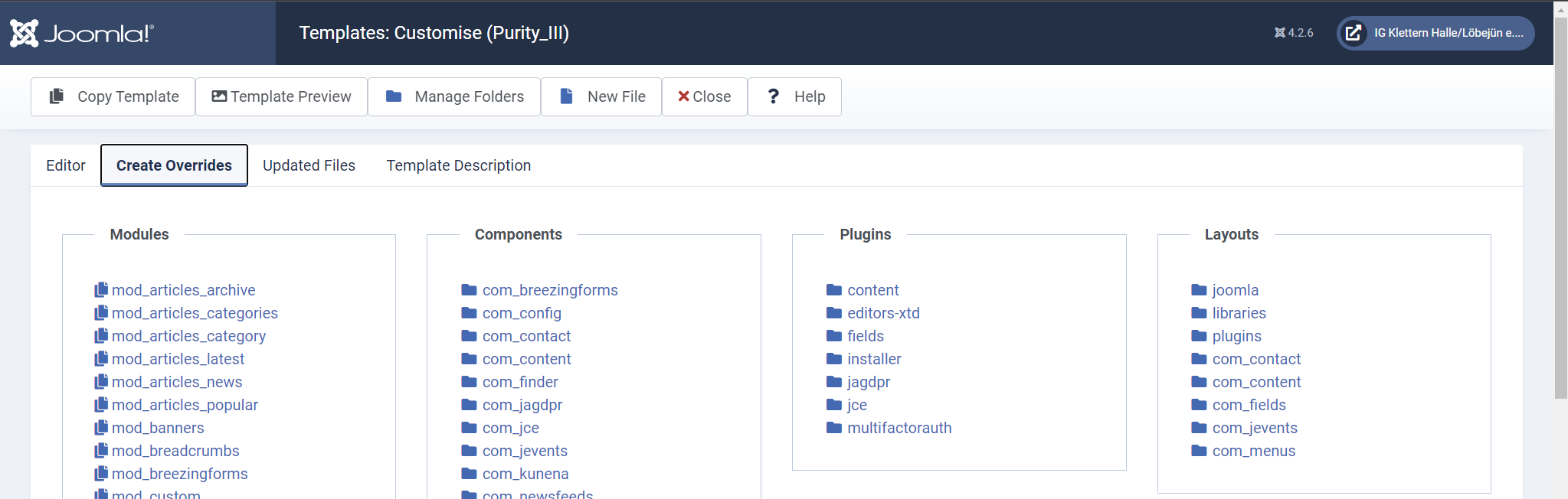Click the Joomla logo icon
1568x499 pixels.
tap(25, 33)
